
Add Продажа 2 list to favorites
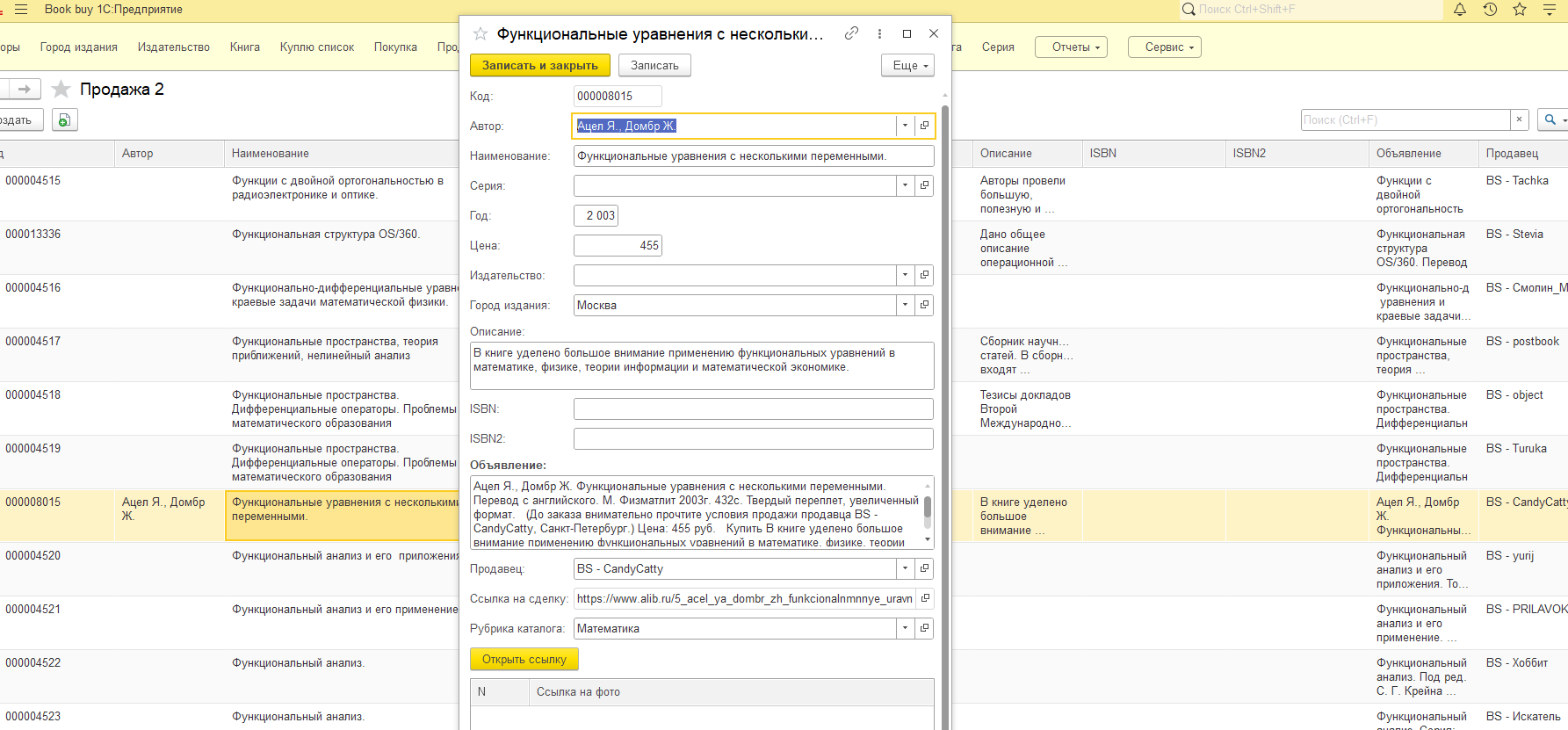(x=61, y=89)
